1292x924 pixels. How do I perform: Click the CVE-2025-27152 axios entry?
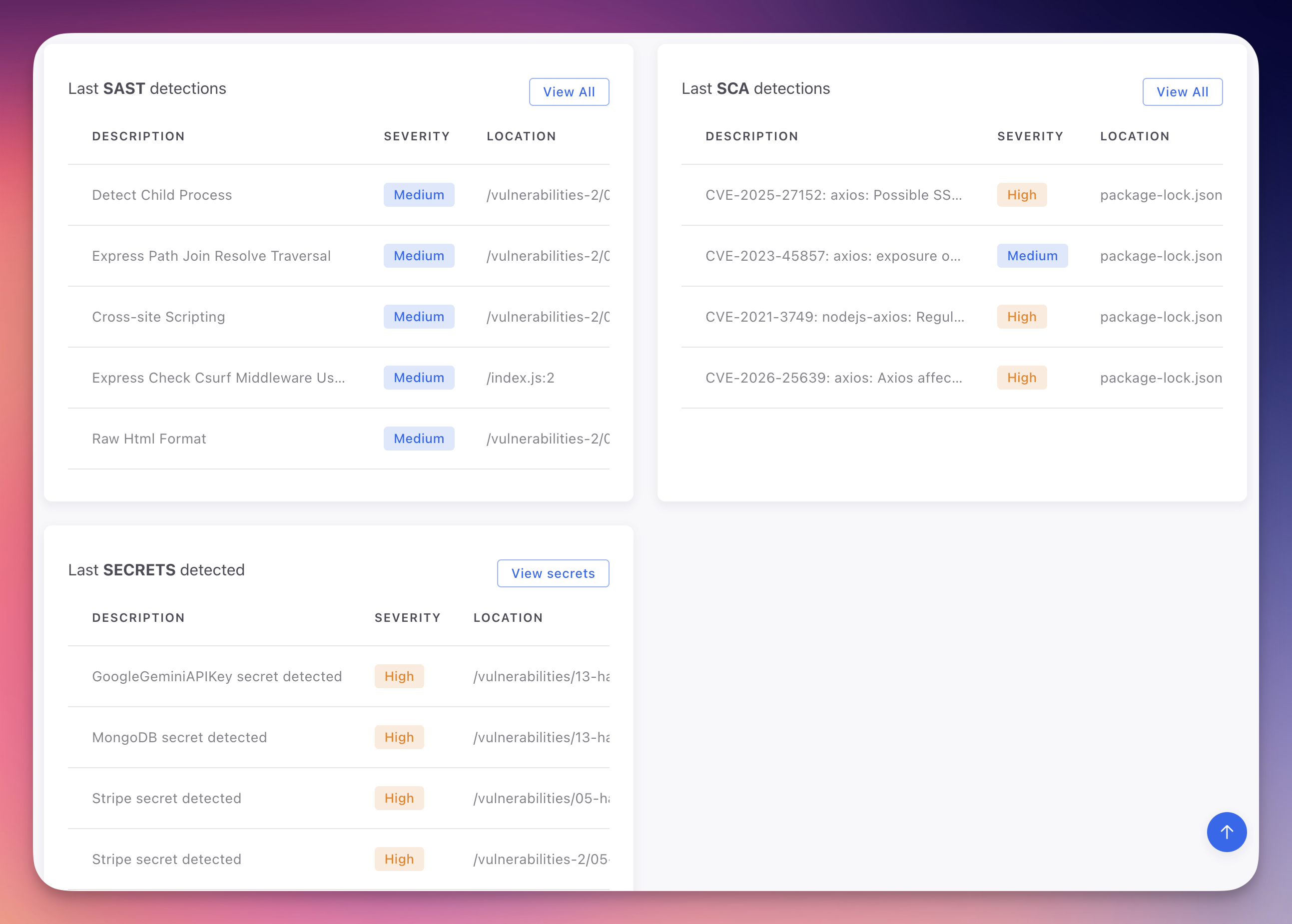click(x=833, y=195)
